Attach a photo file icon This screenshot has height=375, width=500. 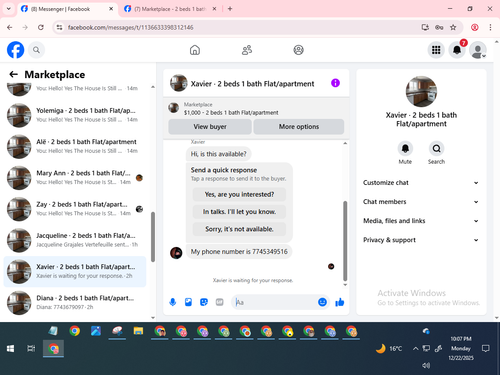pyautogui.click(x=188, y=302)
